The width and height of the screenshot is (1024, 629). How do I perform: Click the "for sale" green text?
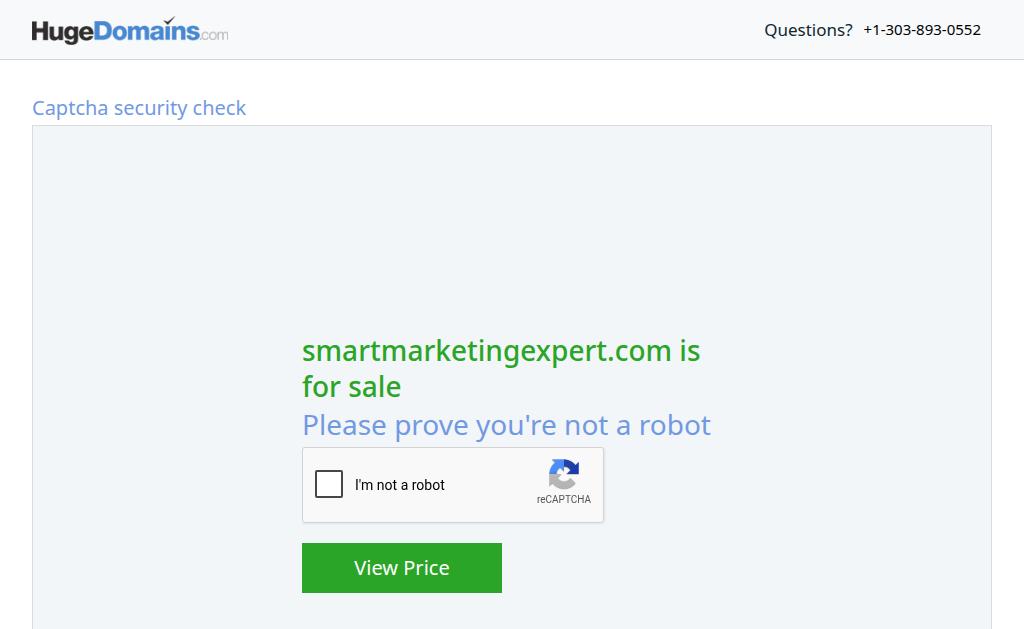(351, 387)
